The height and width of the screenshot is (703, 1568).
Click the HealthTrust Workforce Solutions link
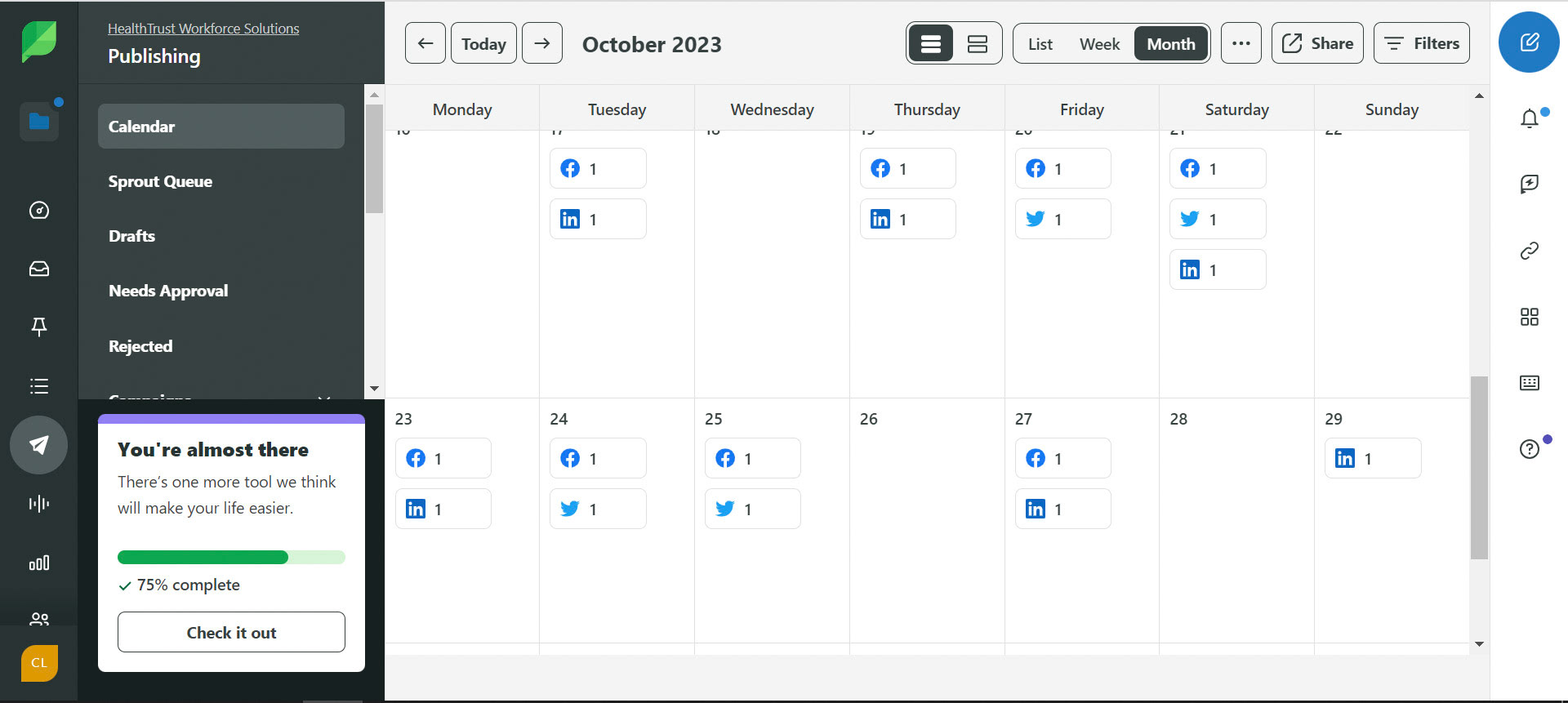pyautogui.click(x=203, y=29)
